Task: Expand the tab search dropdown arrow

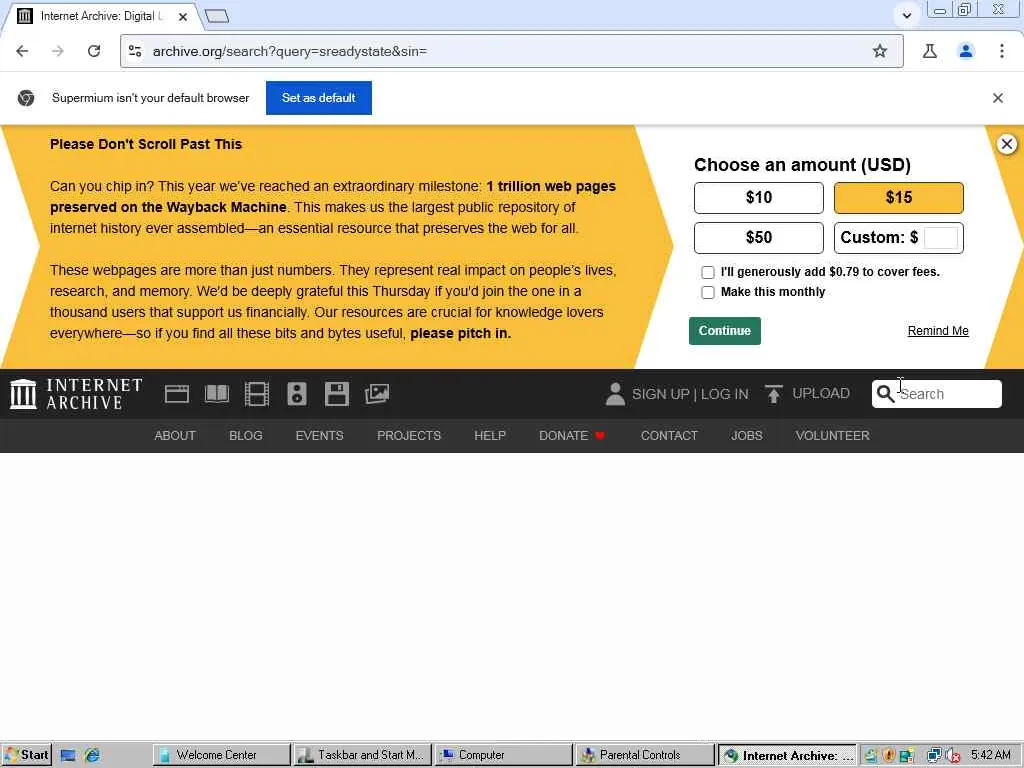Action: (906, 15)
